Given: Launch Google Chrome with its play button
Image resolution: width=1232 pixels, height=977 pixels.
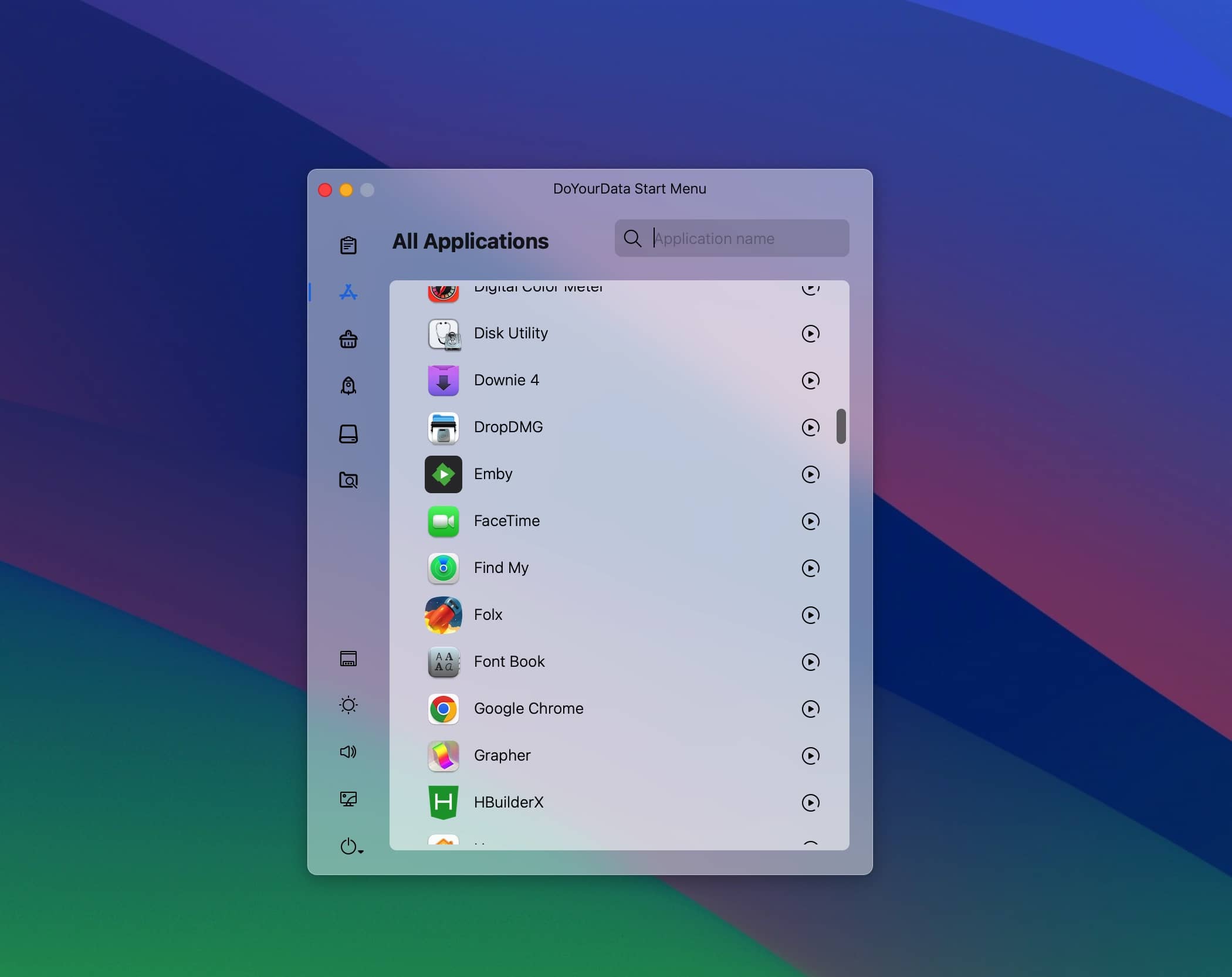Looking at the screenshot, I should click(x=811, y=709).
